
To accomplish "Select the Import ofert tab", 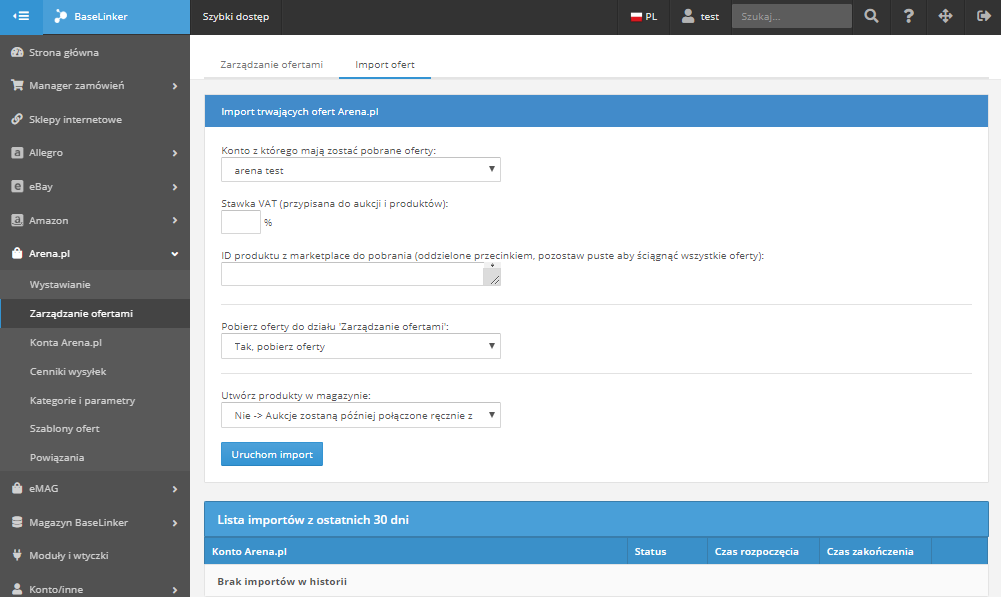I will click(x=385, y=64).
